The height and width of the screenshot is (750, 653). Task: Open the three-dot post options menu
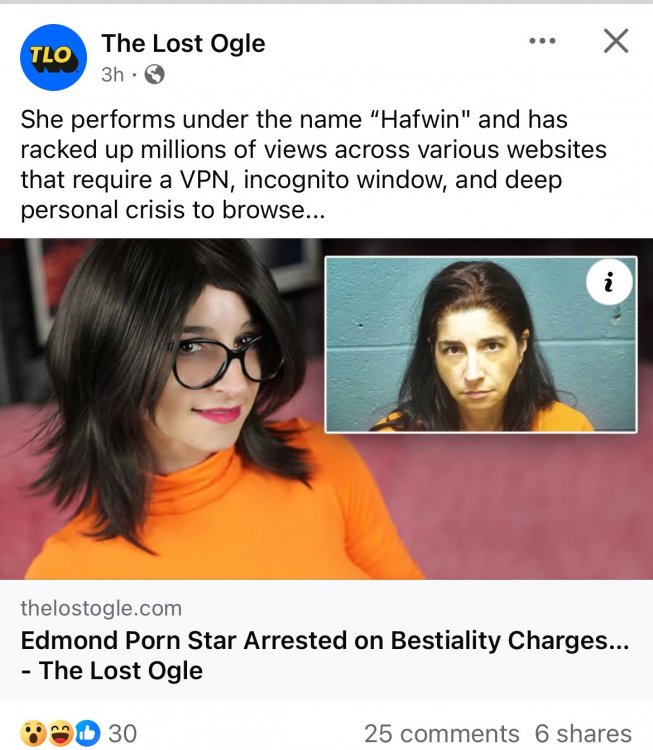click(542, 41)
